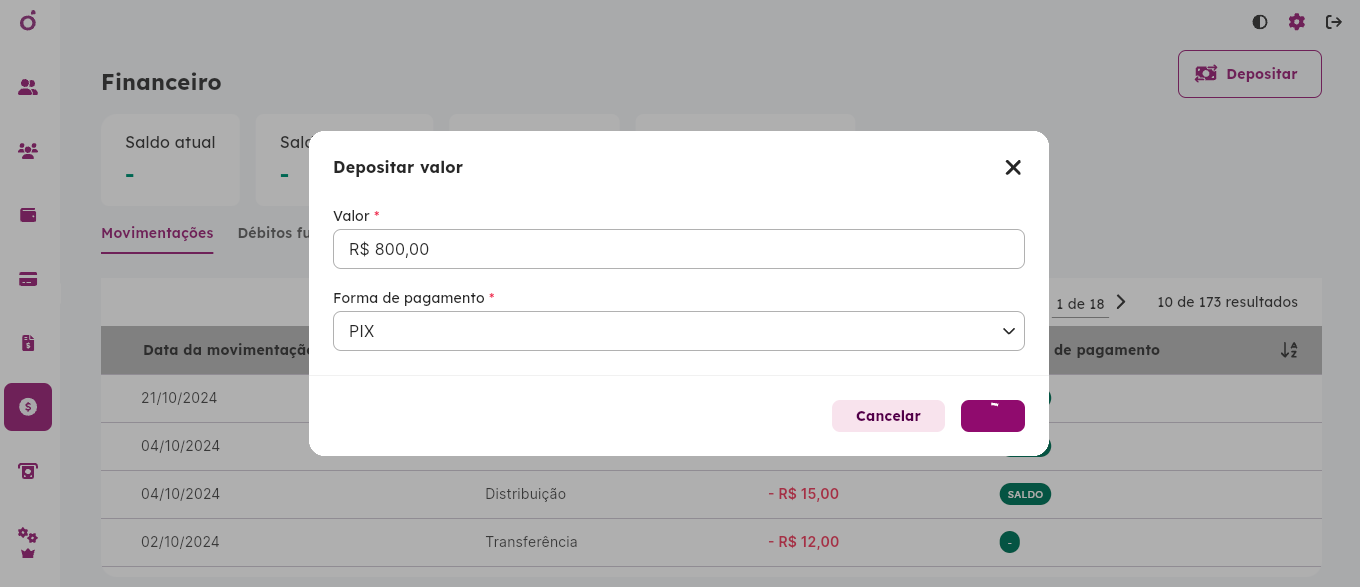Screen dimensions: 1360x587
Task: Click the Valor input field
Action: click(x=679, y=249)
